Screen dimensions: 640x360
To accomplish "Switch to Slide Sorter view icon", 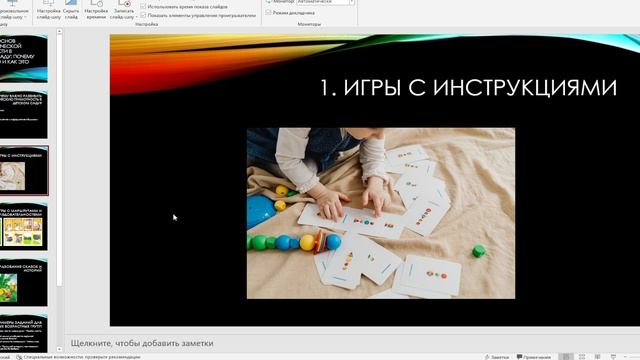I will 582,357.
